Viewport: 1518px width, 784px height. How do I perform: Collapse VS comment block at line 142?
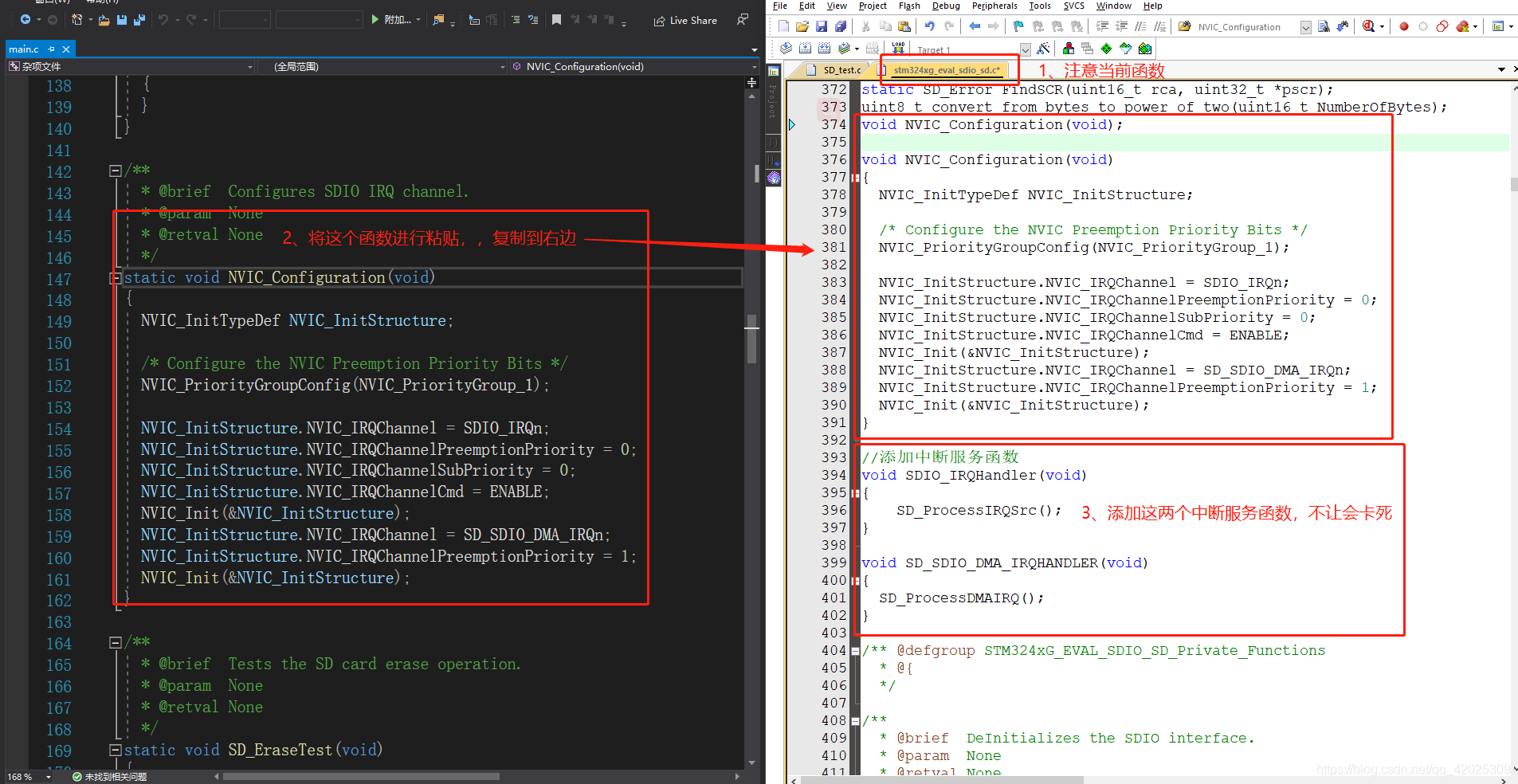click(115, 171)
